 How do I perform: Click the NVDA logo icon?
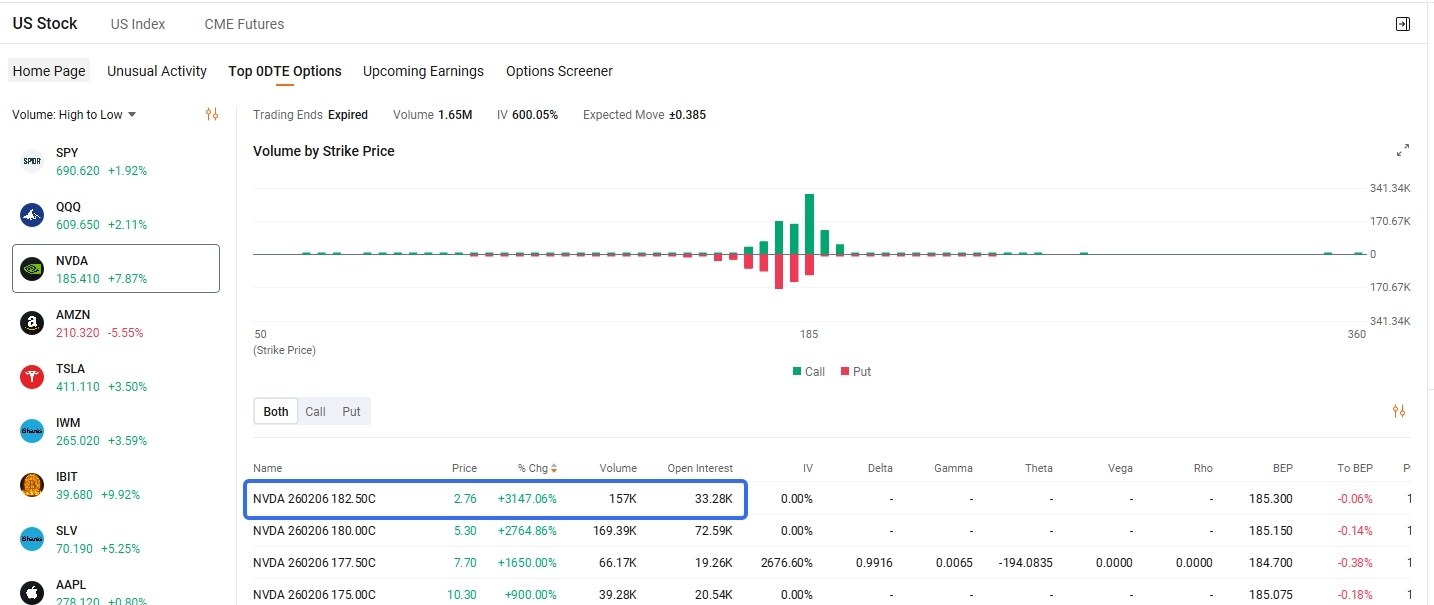pos(32,269)
